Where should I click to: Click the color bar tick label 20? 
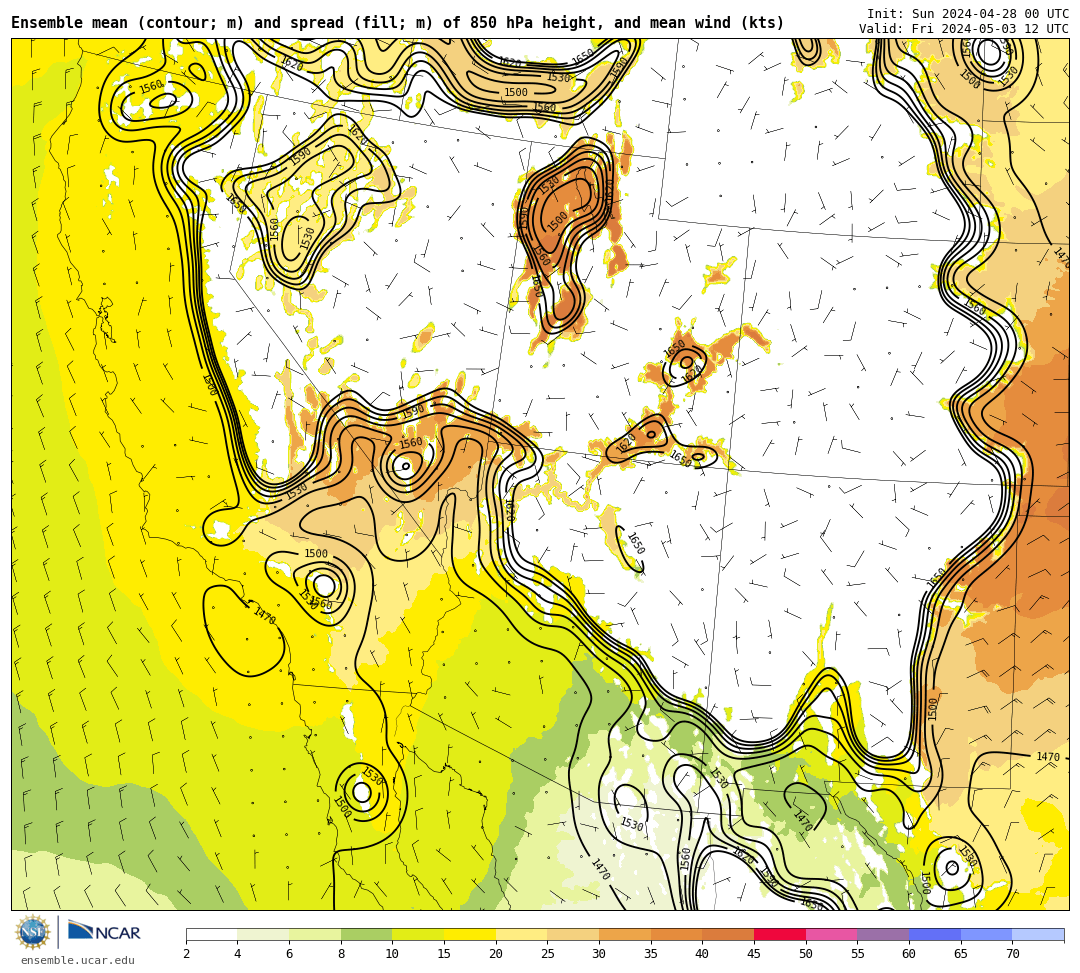496,954
